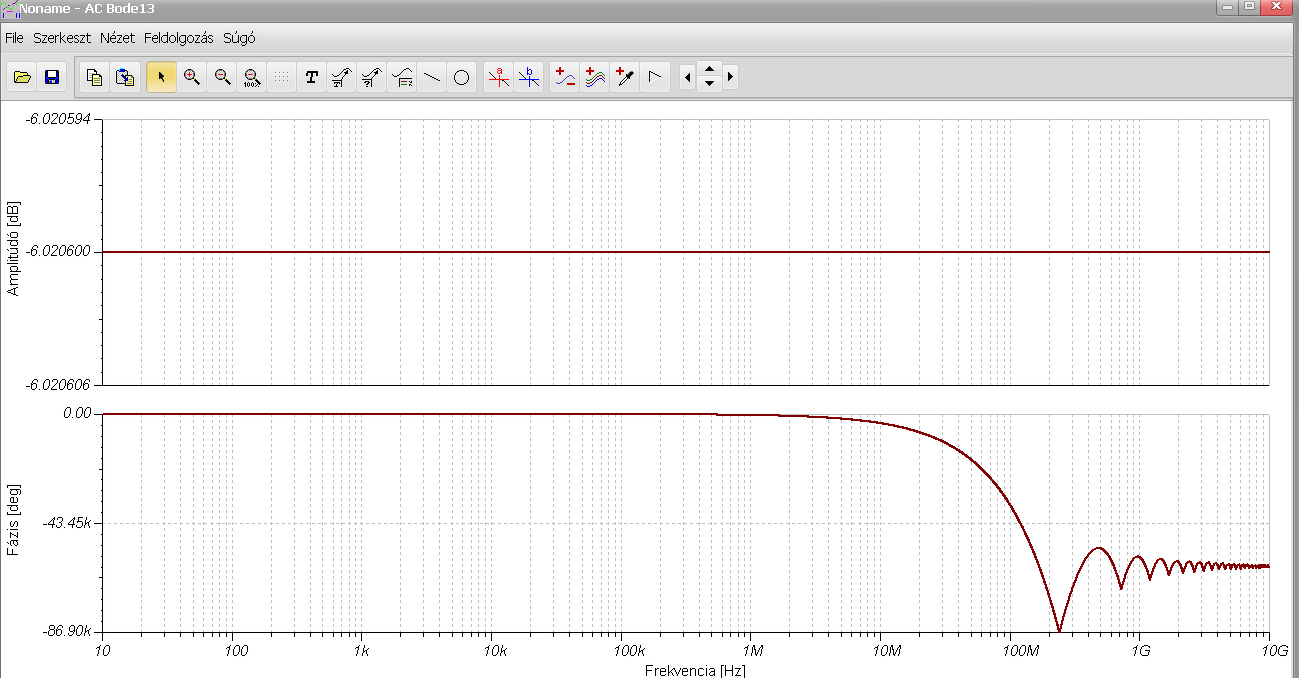This screenshot has height=678, width=1299.
Task: Click the flag-shaped marker icon
Action: (655, 77)
